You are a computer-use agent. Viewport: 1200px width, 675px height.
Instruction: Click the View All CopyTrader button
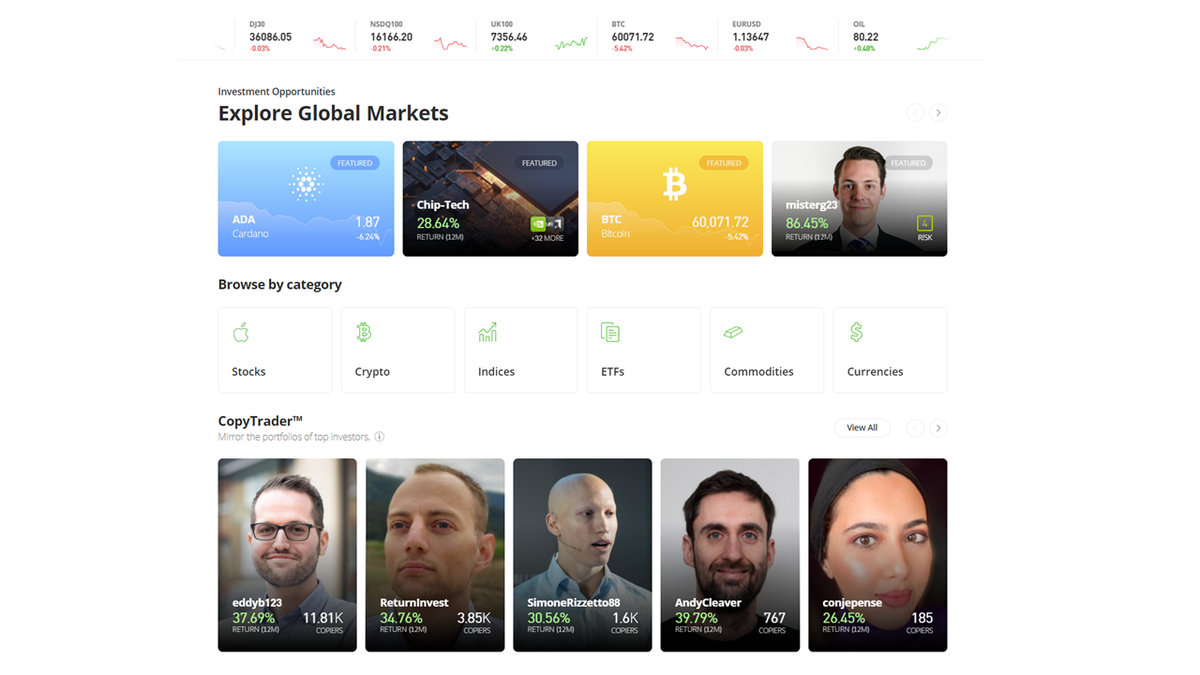point(862,427)
